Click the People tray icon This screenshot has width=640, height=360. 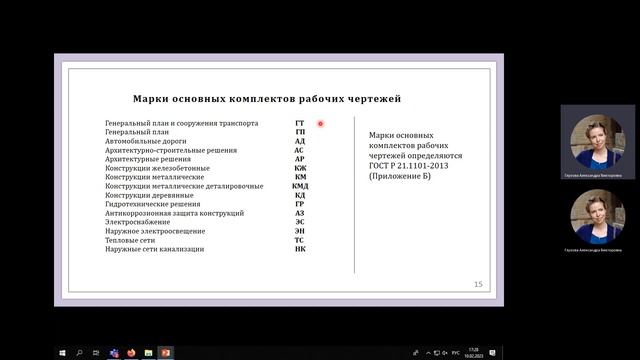click(x=416, y=353)
